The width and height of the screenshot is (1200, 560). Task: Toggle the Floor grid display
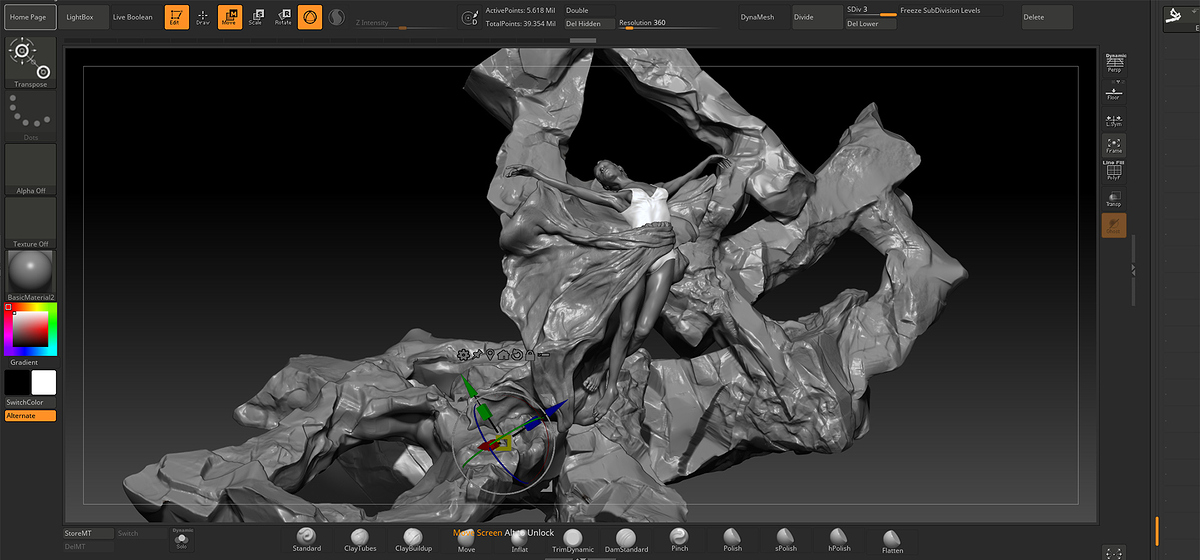coord(1113,92)
